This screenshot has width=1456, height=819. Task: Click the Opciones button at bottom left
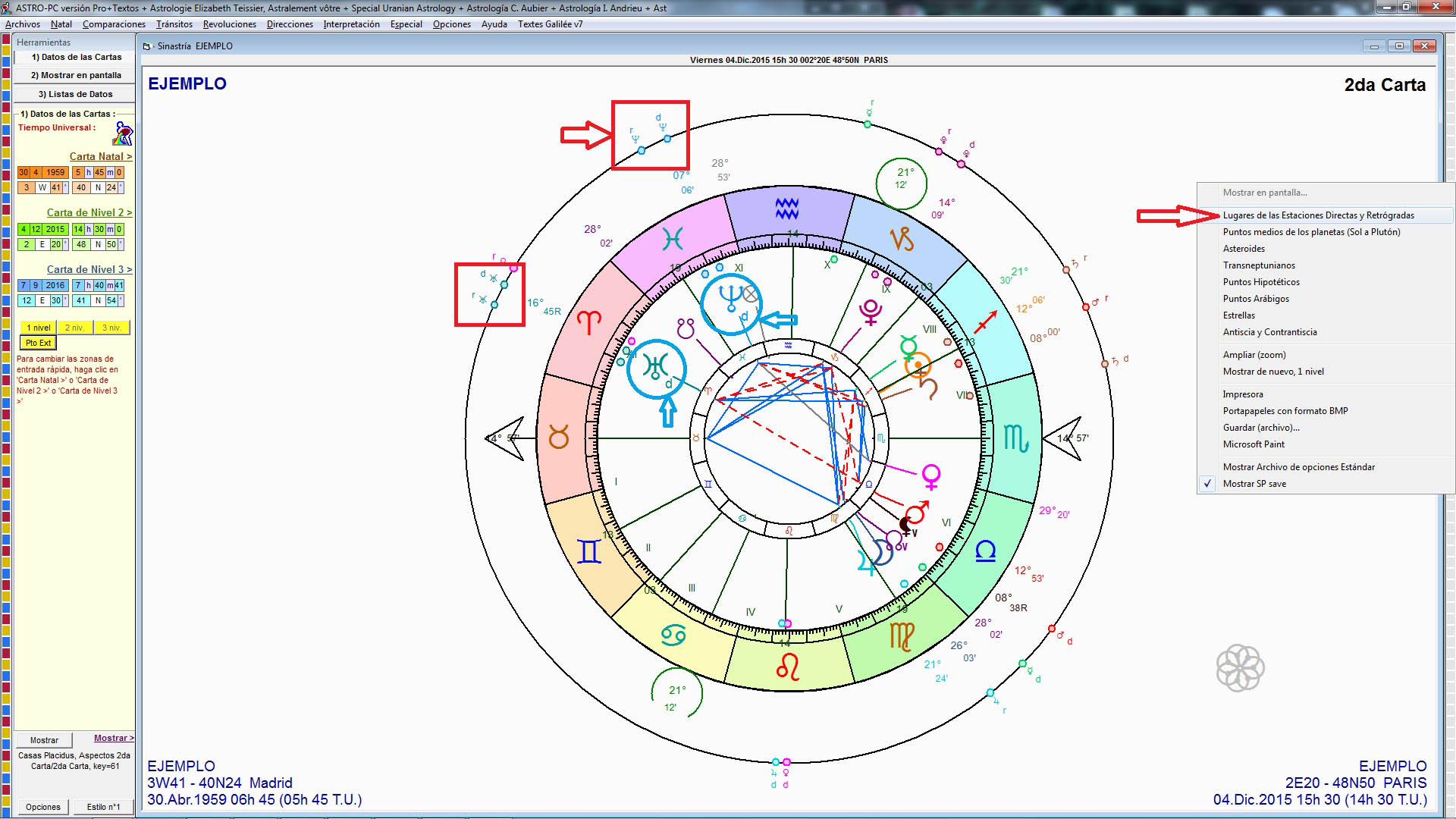click(43, 807)
